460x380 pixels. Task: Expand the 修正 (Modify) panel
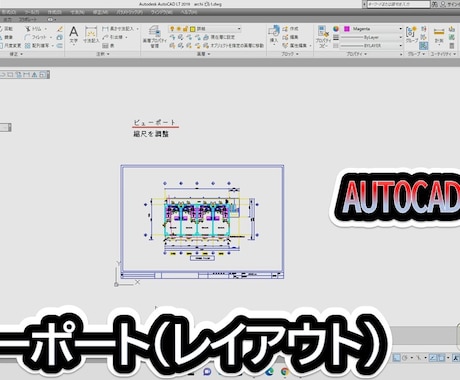(x=16, y=54)
